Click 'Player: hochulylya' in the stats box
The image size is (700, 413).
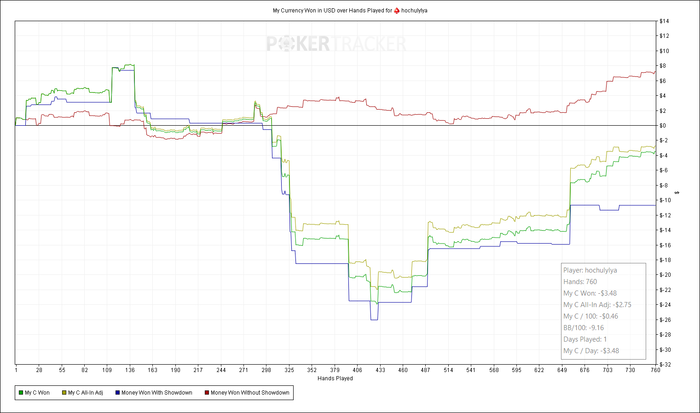click(x=590, y=270)
